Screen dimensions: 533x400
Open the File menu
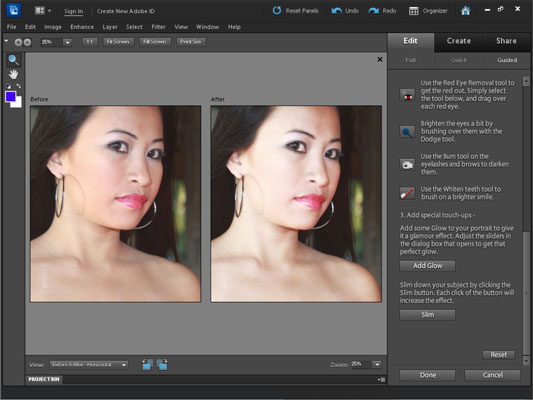[11, 27]
